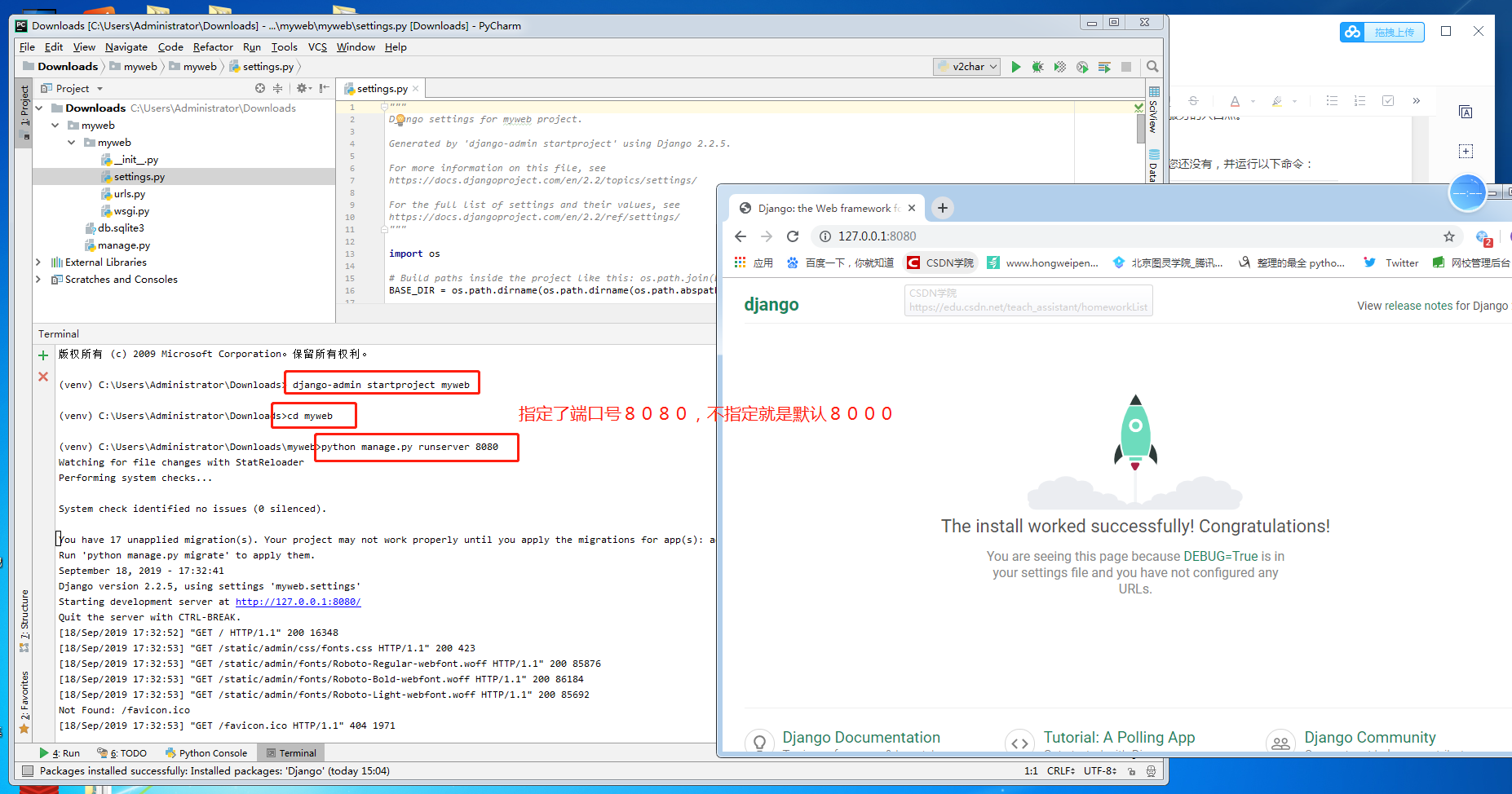Close the settings.py editor tab
This screenshot has height=794, width=1512.
coord(416,89)
